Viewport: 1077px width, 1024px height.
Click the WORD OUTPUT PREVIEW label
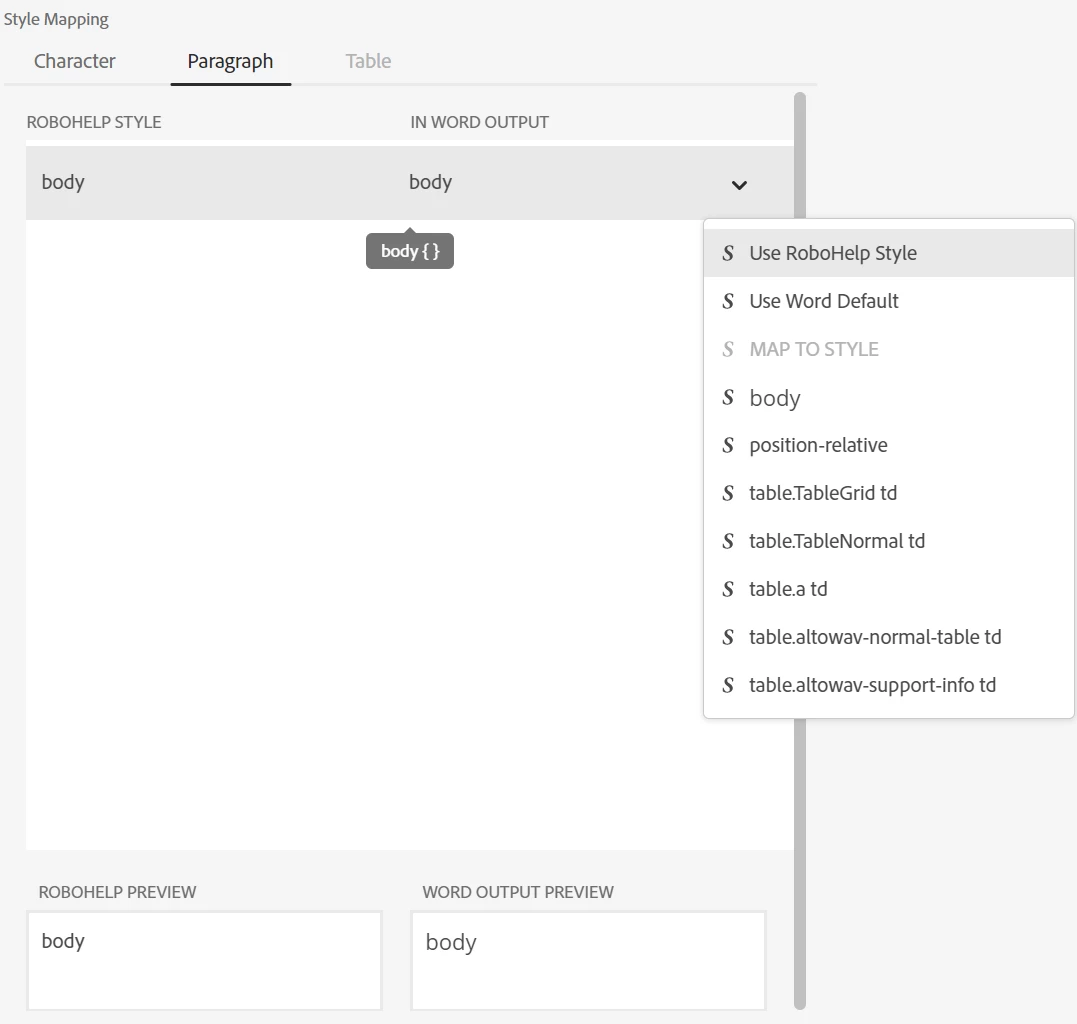coord(518,892)
